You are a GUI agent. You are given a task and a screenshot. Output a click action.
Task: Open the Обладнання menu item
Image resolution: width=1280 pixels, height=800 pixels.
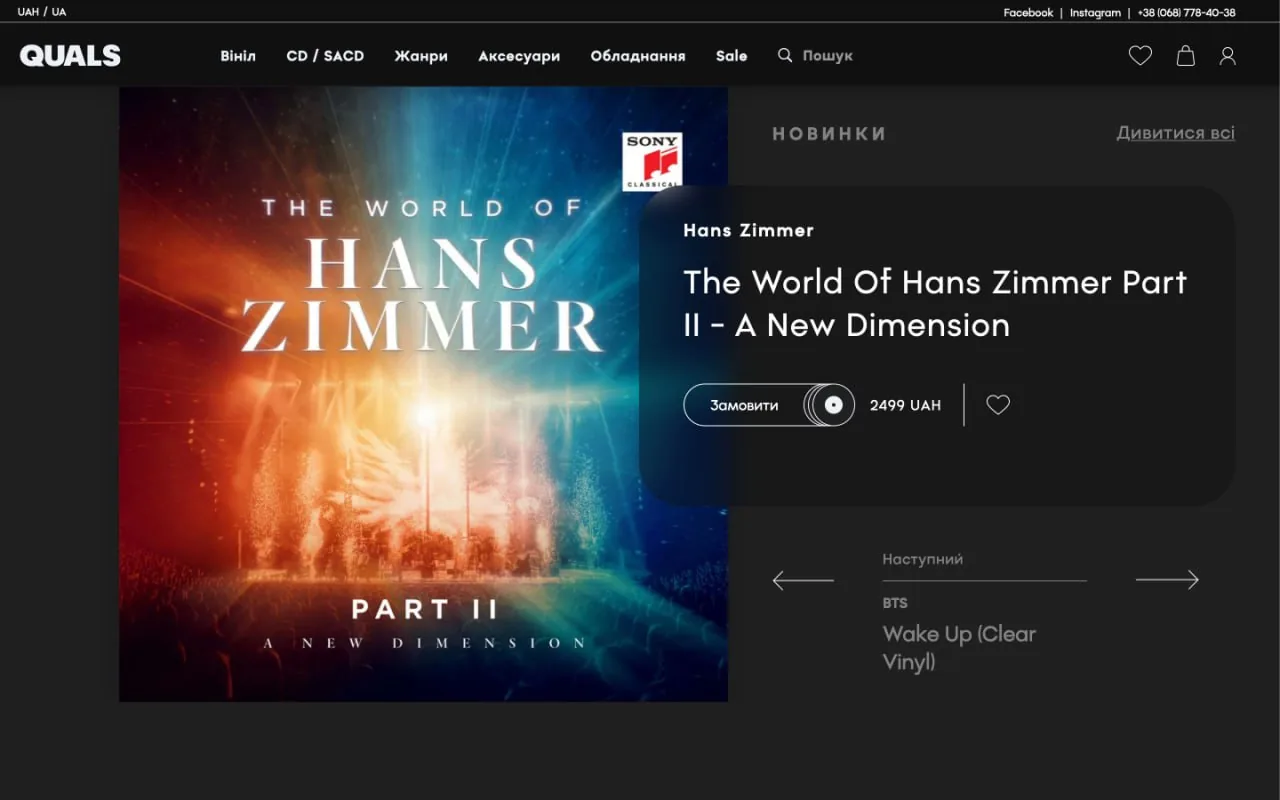638,56
